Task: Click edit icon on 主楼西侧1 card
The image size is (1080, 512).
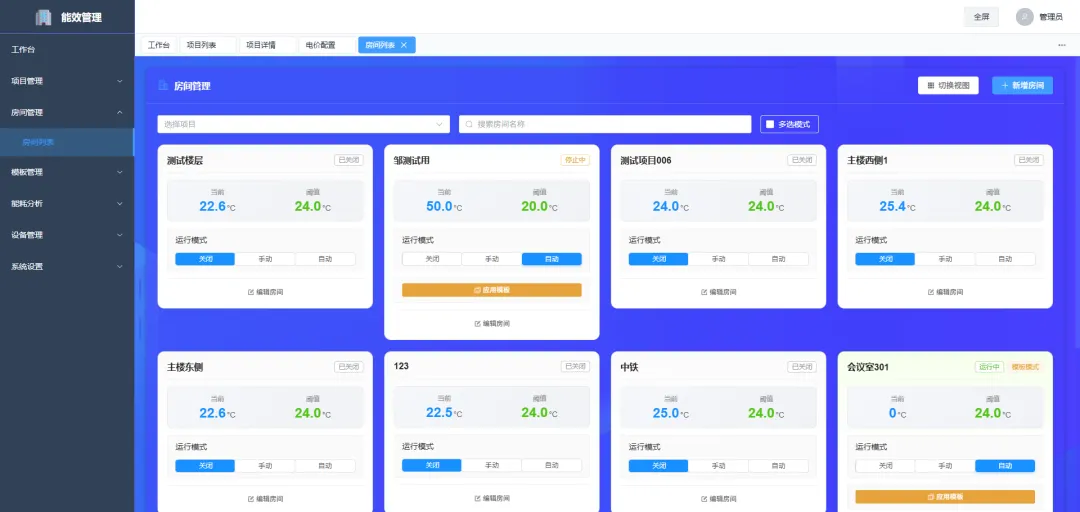Action: point(931,291)
